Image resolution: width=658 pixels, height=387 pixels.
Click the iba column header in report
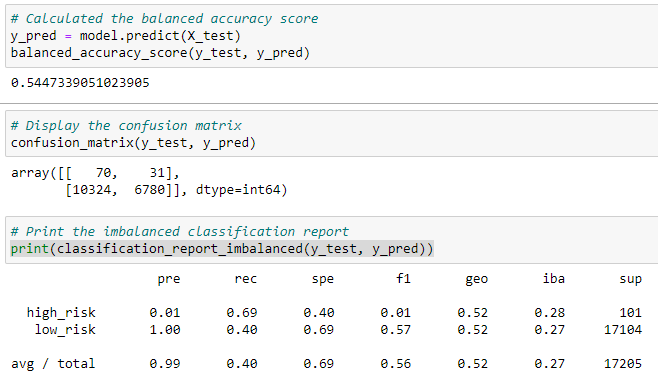click(554, 279)
